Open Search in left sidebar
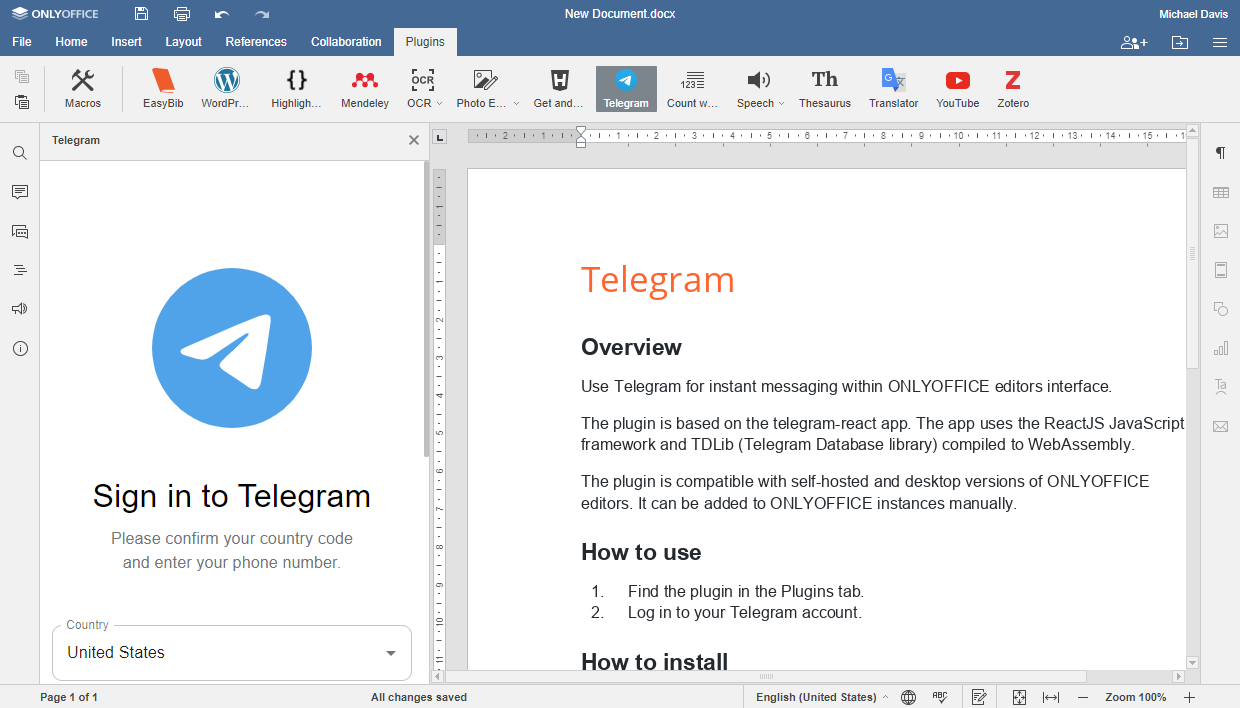1240x708 pixels. point(20,153)
